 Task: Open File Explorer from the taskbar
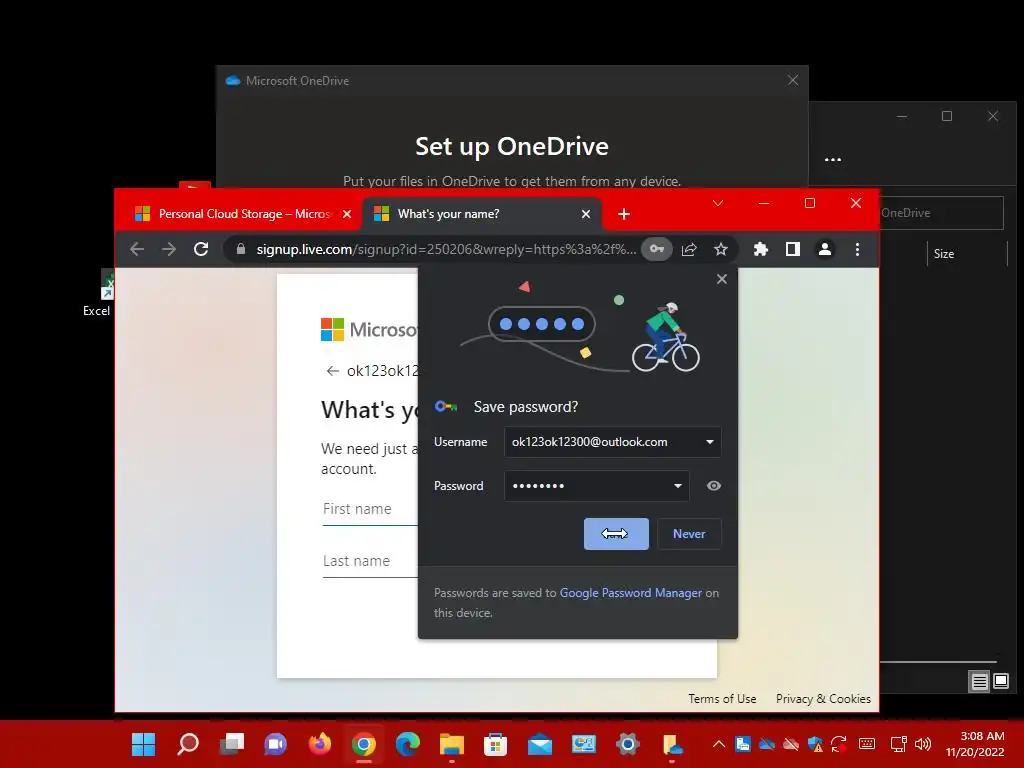point(452,744)
